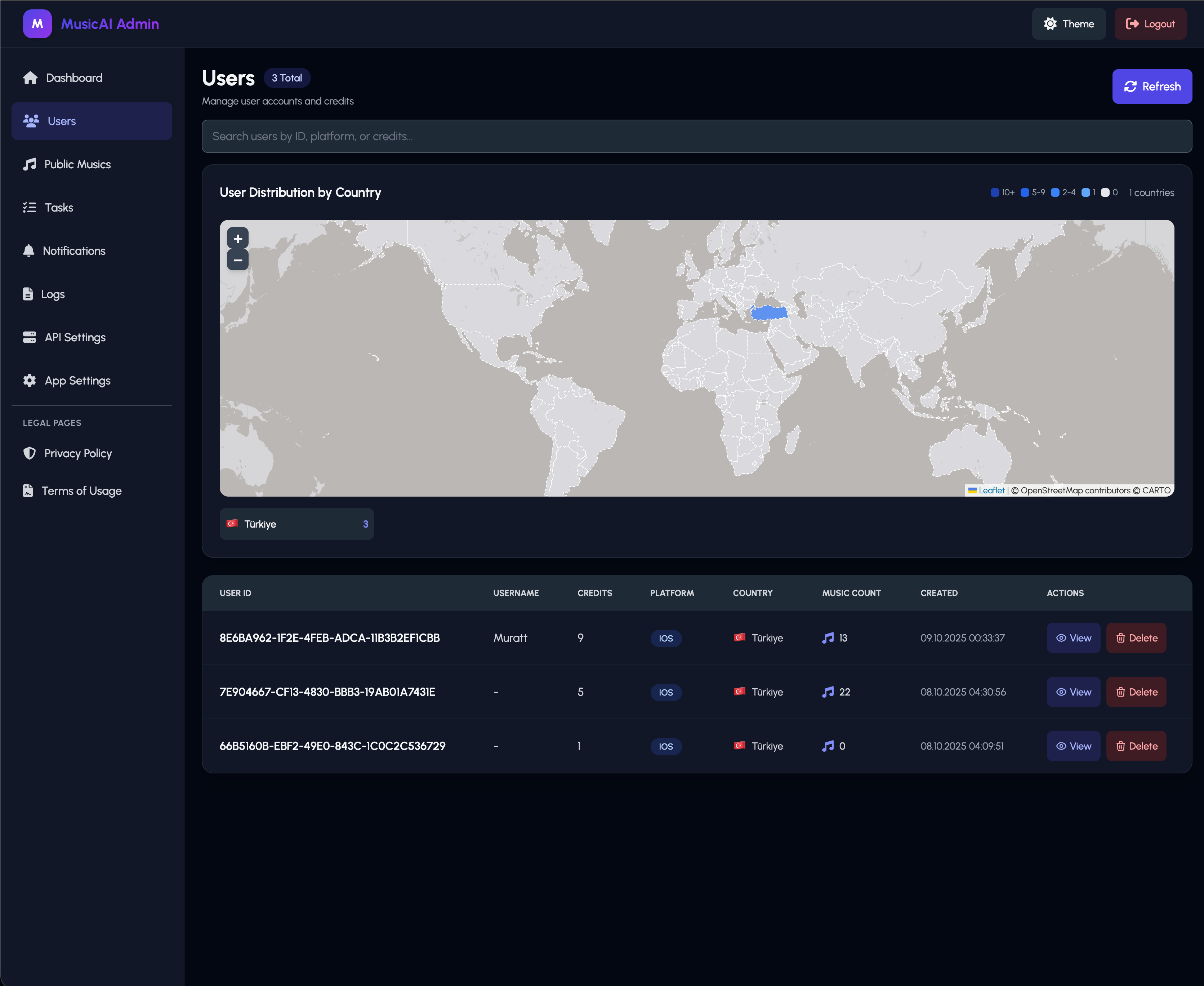
Task: Focus the search users input field
Action: click(x=696, y=136)
